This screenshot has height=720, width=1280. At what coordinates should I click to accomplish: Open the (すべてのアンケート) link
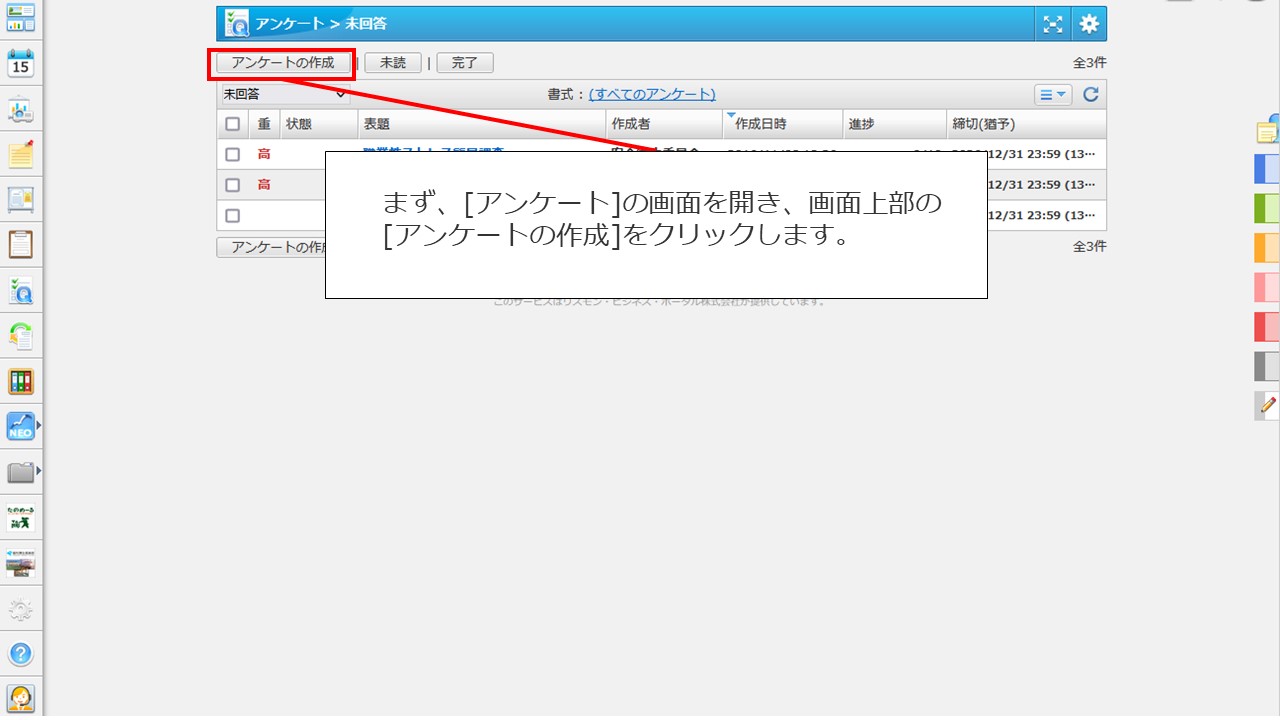coord(652,94)
